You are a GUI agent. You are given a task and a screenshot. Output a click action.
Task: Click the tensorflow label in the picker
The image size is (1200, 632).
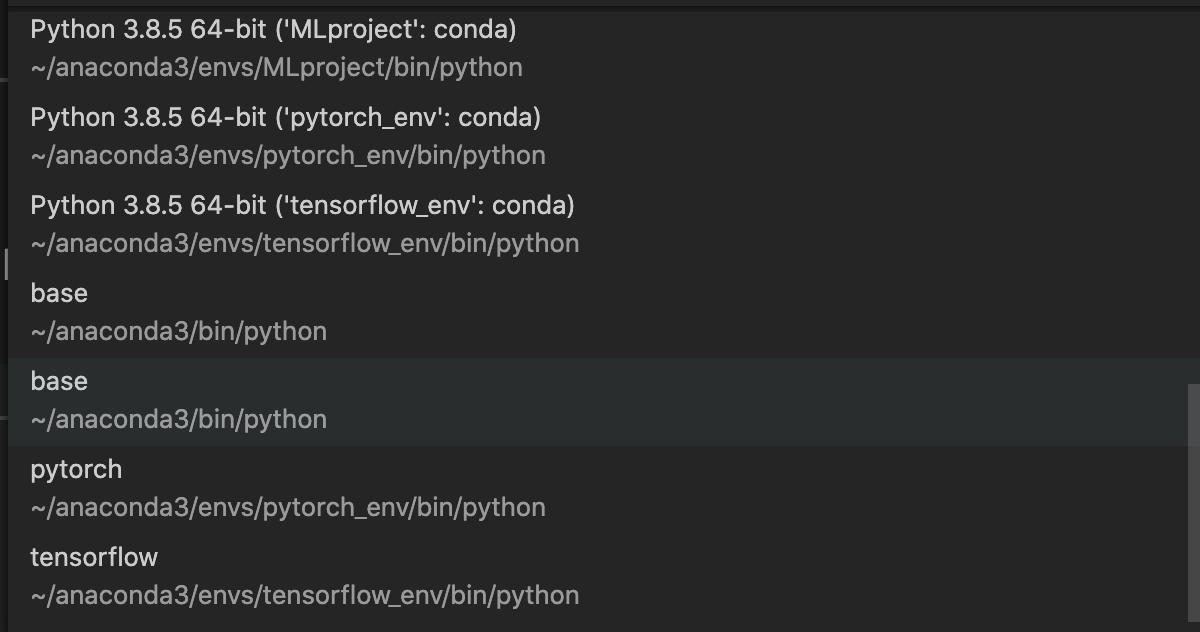point(93,557)
